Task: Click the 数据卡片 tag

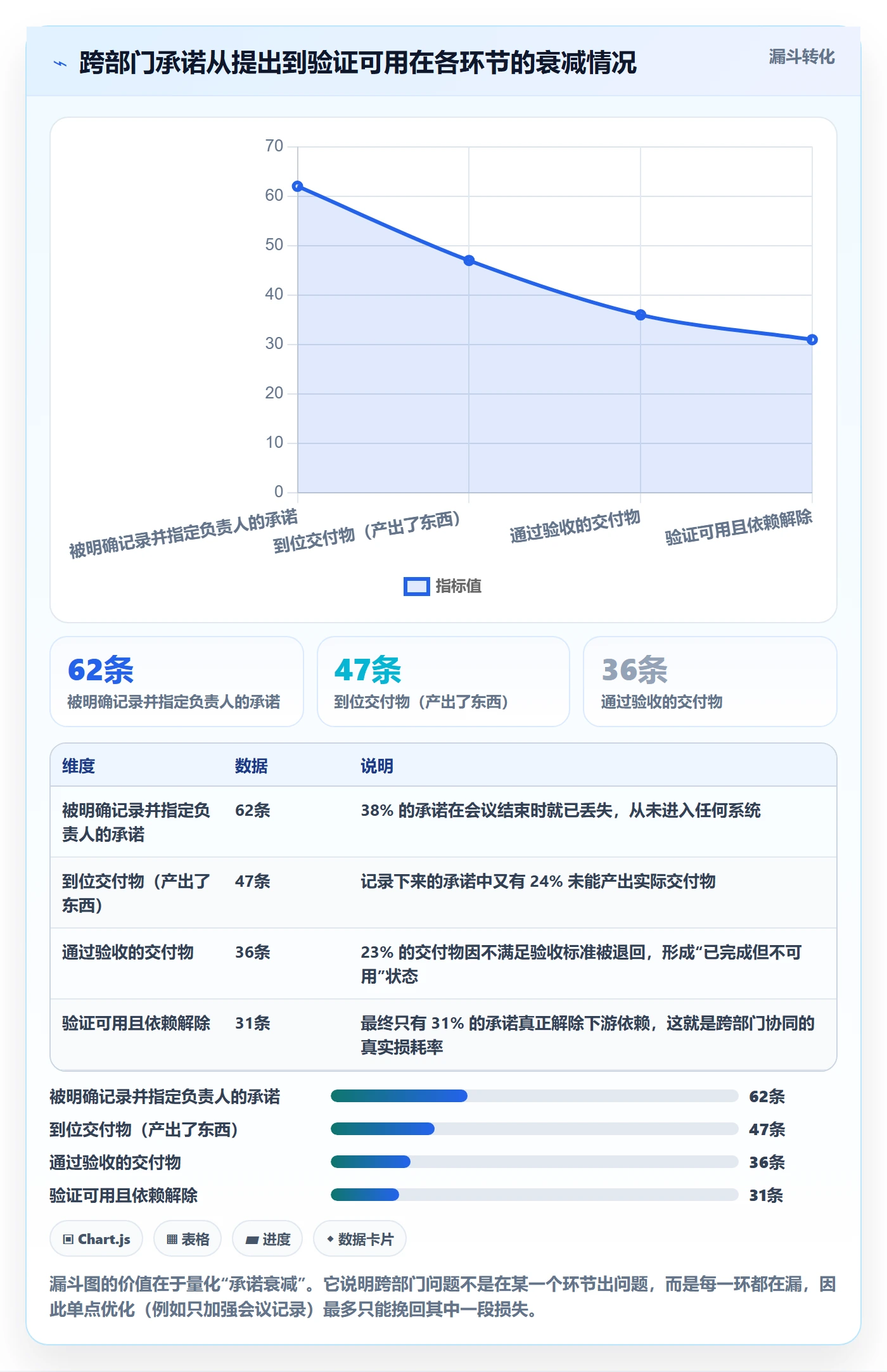Action: (x=360, y=1239)
